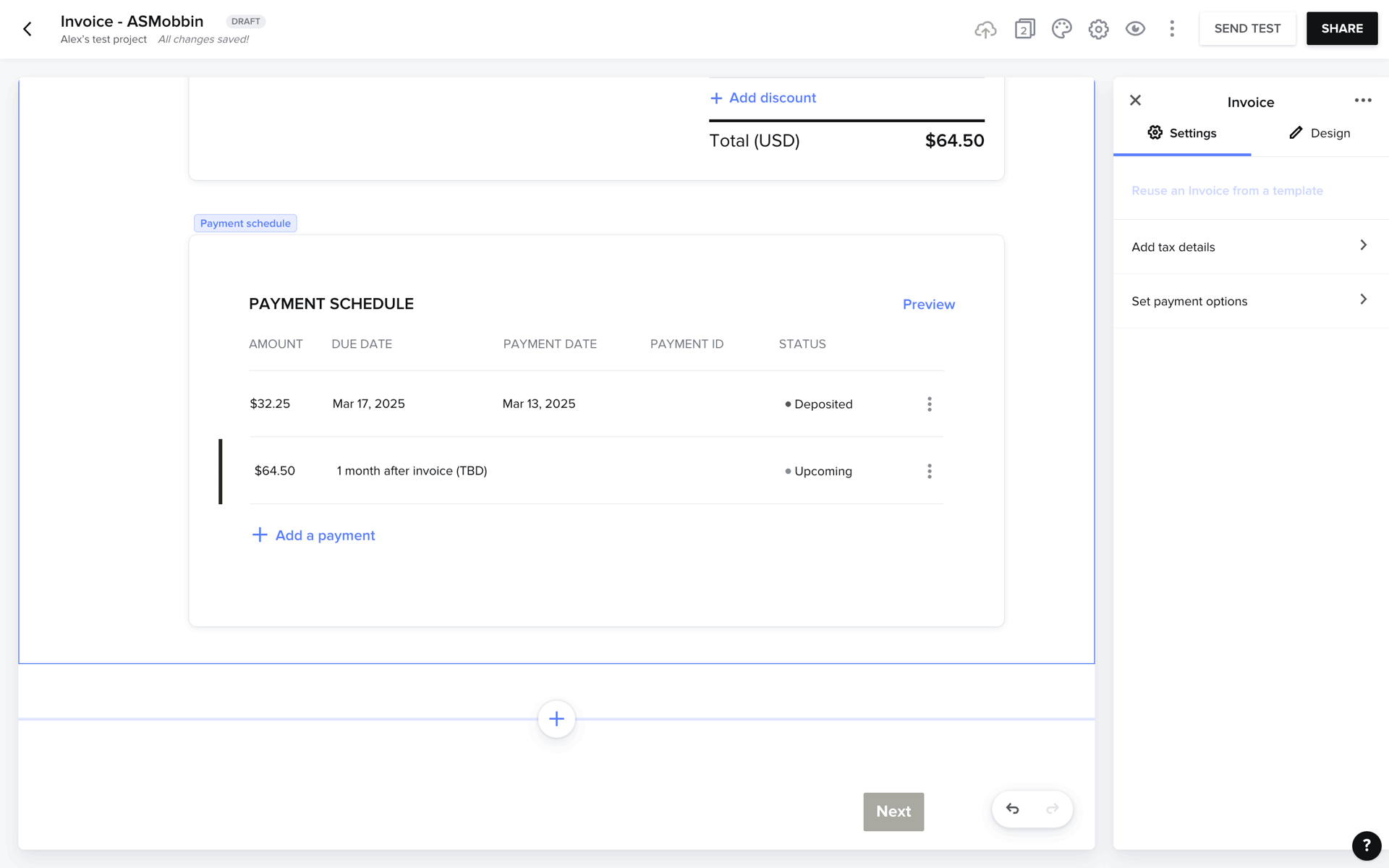1389x868 pixels.
Task: Click the $32.25 amount
Action: [x=270, y=404]
